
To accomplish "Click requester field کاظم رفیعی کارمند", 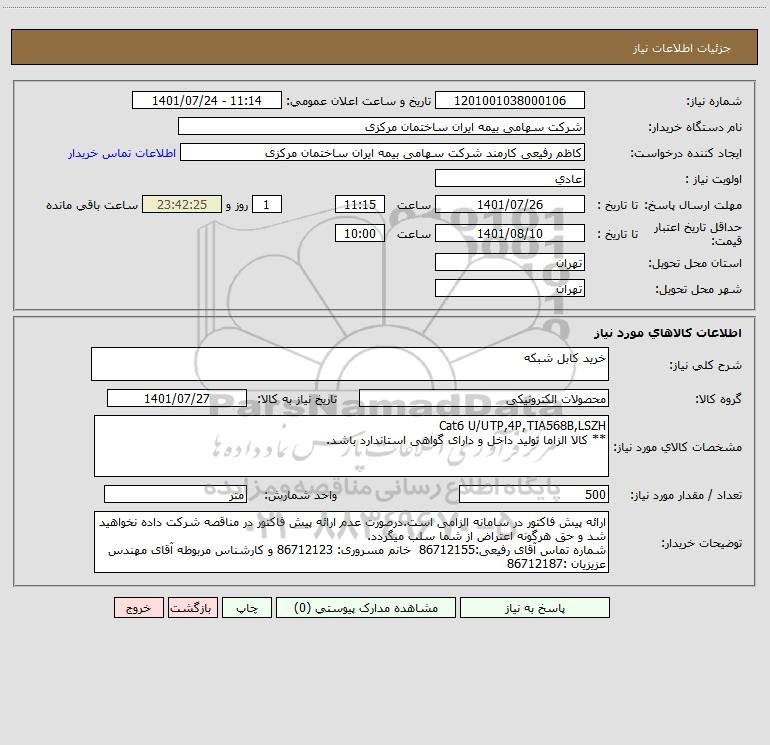I will click(383, 152).
